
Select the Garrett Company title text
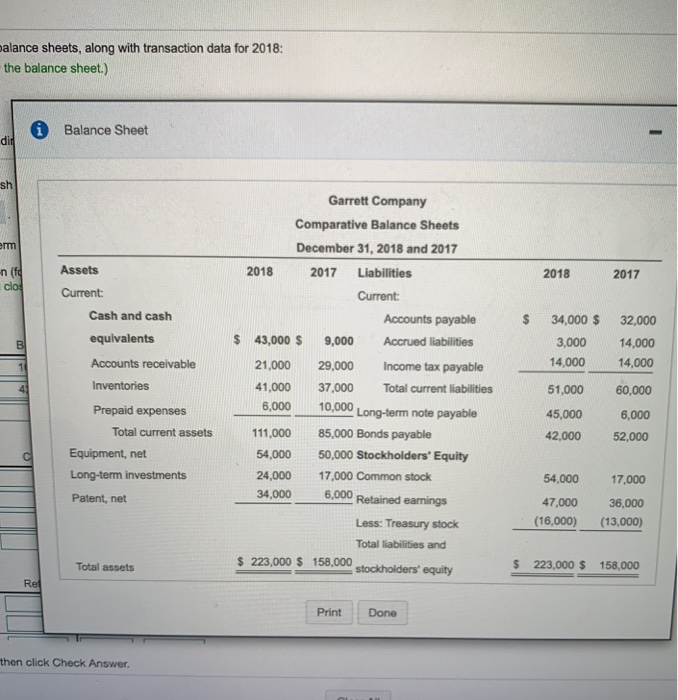(377, 201)
